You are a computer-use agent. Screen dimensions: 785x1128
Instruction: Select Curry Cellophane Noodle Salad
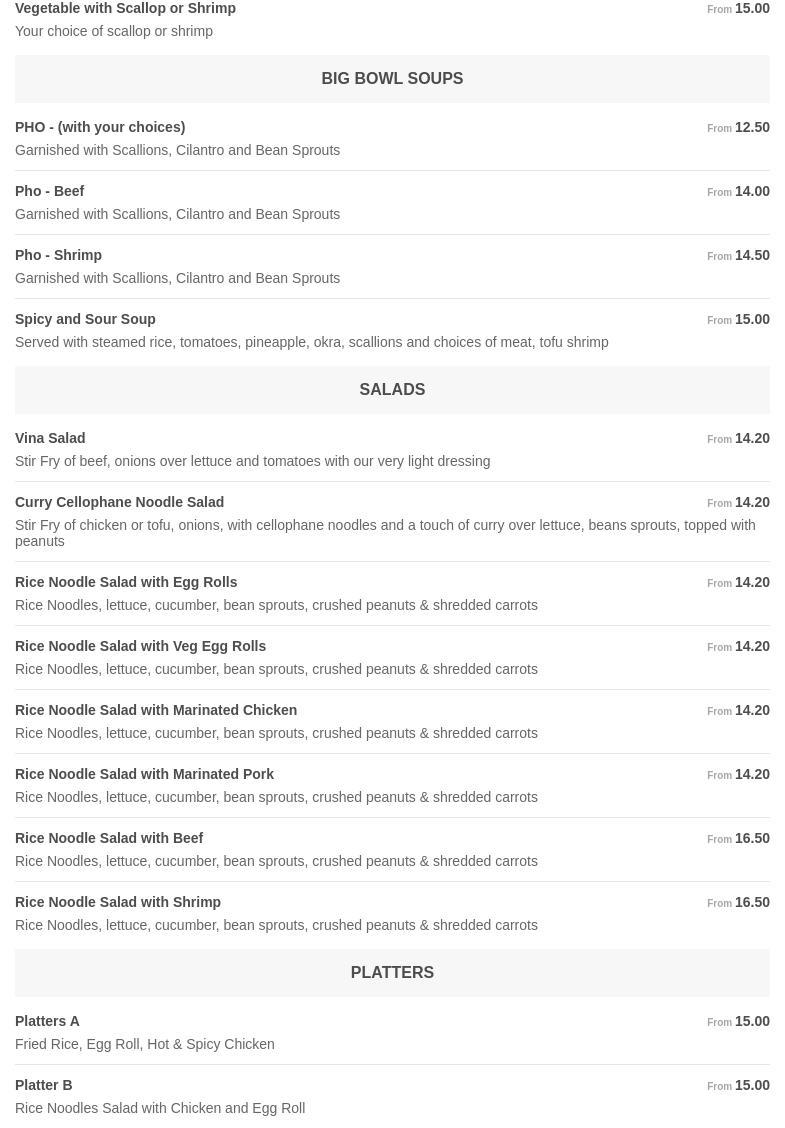[120, 502]
